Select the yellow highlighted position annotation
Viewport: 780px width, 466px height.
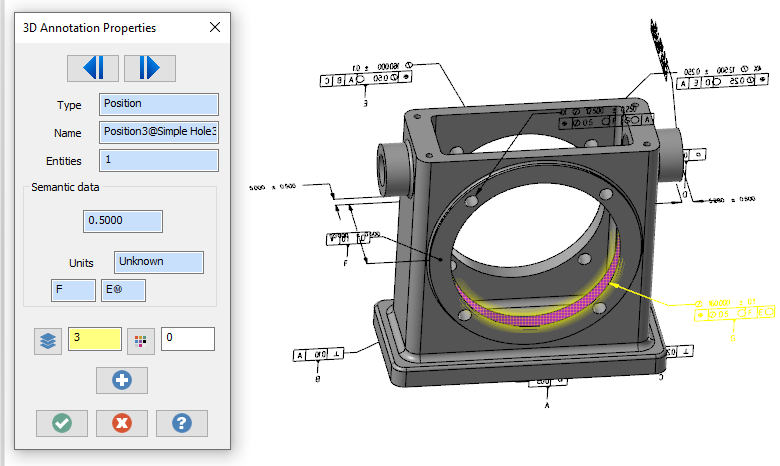click(735, 309)
